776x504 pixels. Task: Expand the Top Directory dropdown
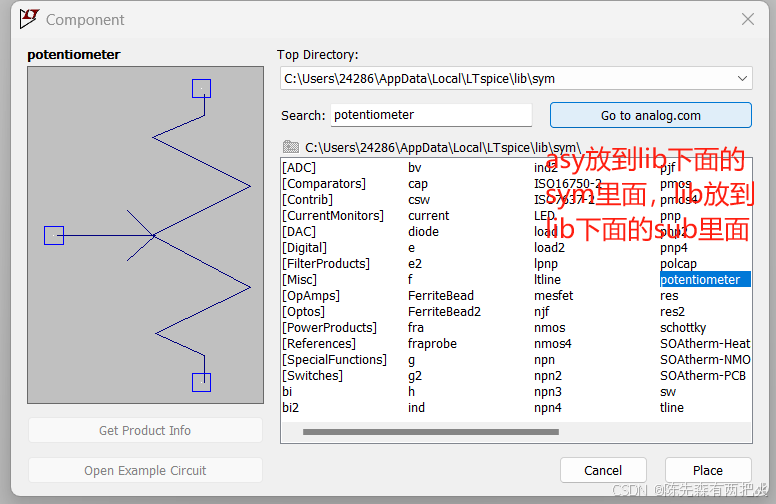pos(742,79)
